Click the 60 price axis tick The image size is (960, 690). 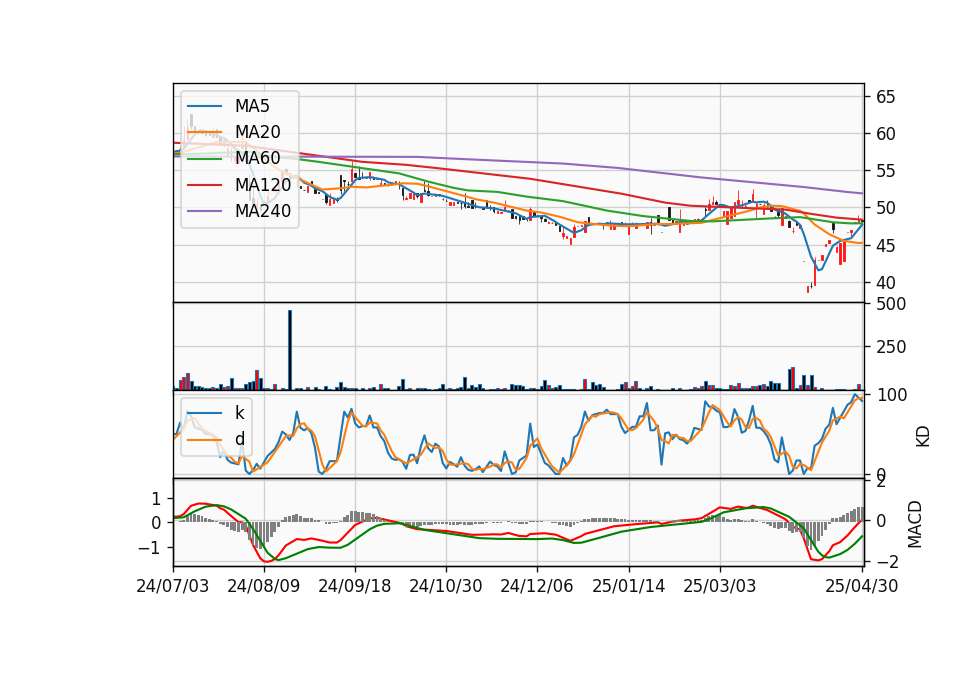click(885, 134)
